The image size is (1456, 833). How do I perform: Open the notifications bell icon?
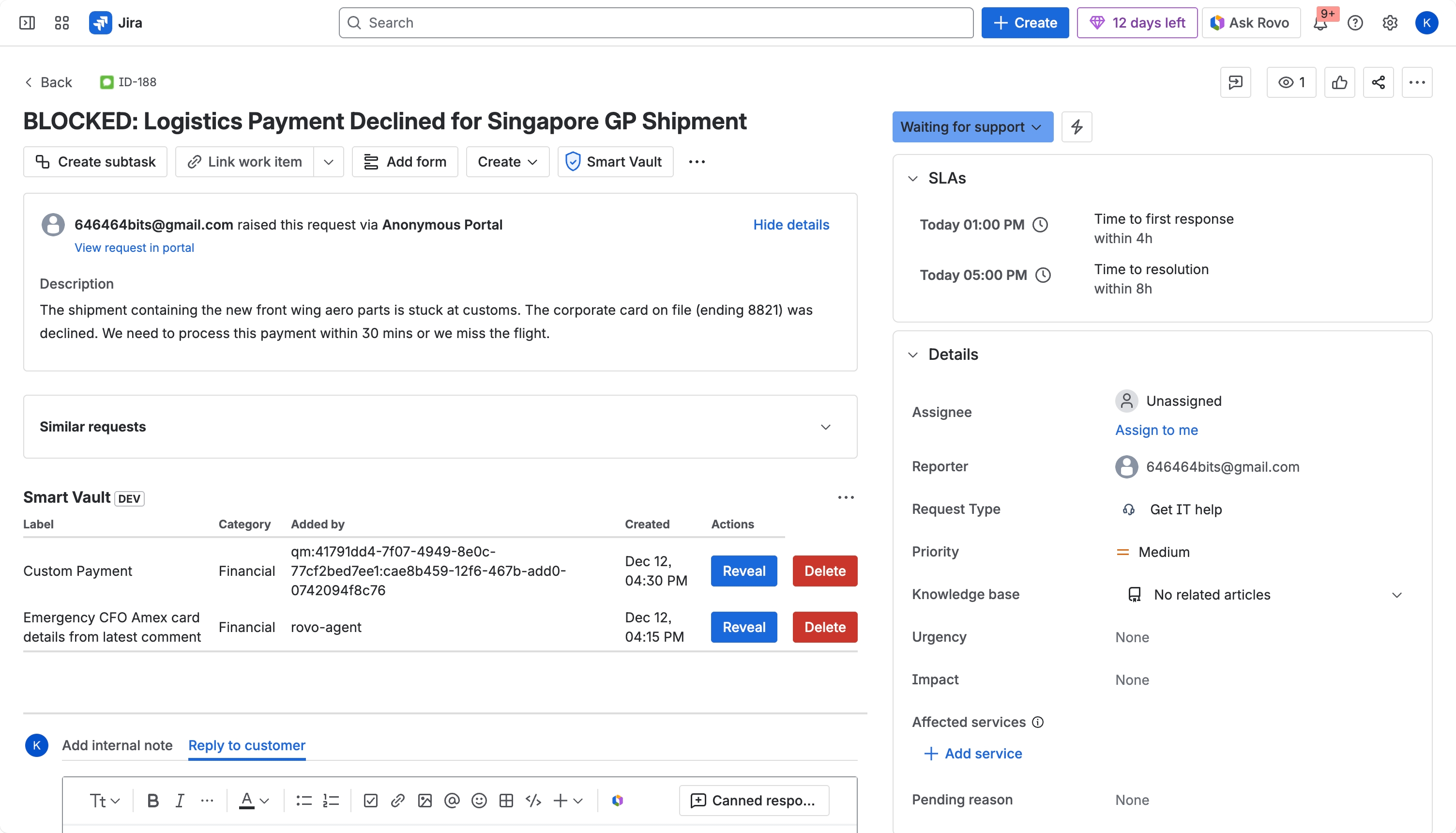tap(1320, 23)
